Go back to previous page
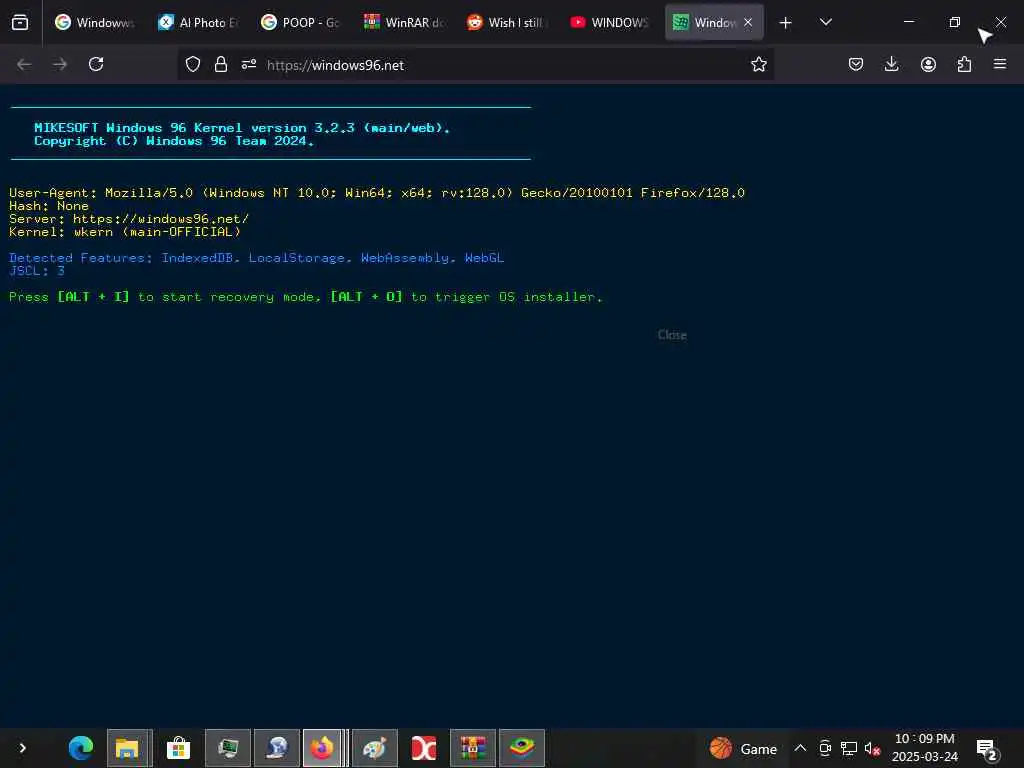Screen dimensions: 1024x768 click(24, 64)
